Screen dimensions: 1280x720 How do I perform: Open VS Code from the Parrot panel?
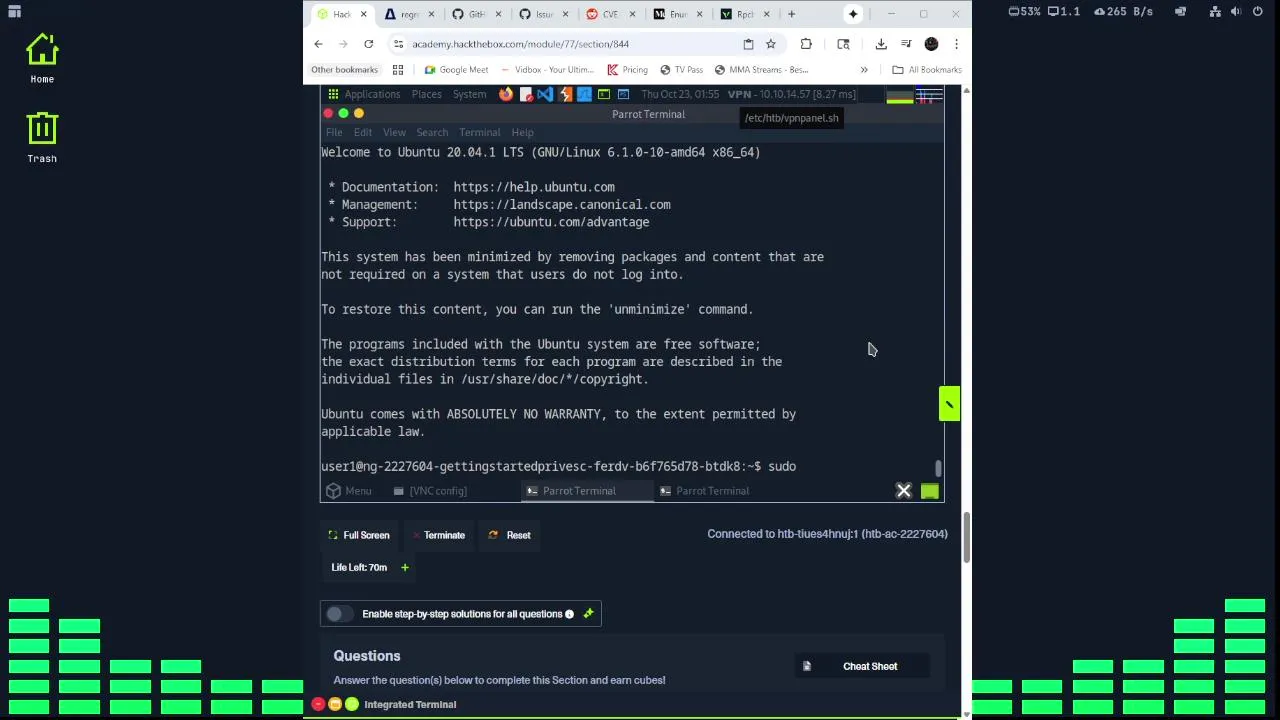(545, 94)
